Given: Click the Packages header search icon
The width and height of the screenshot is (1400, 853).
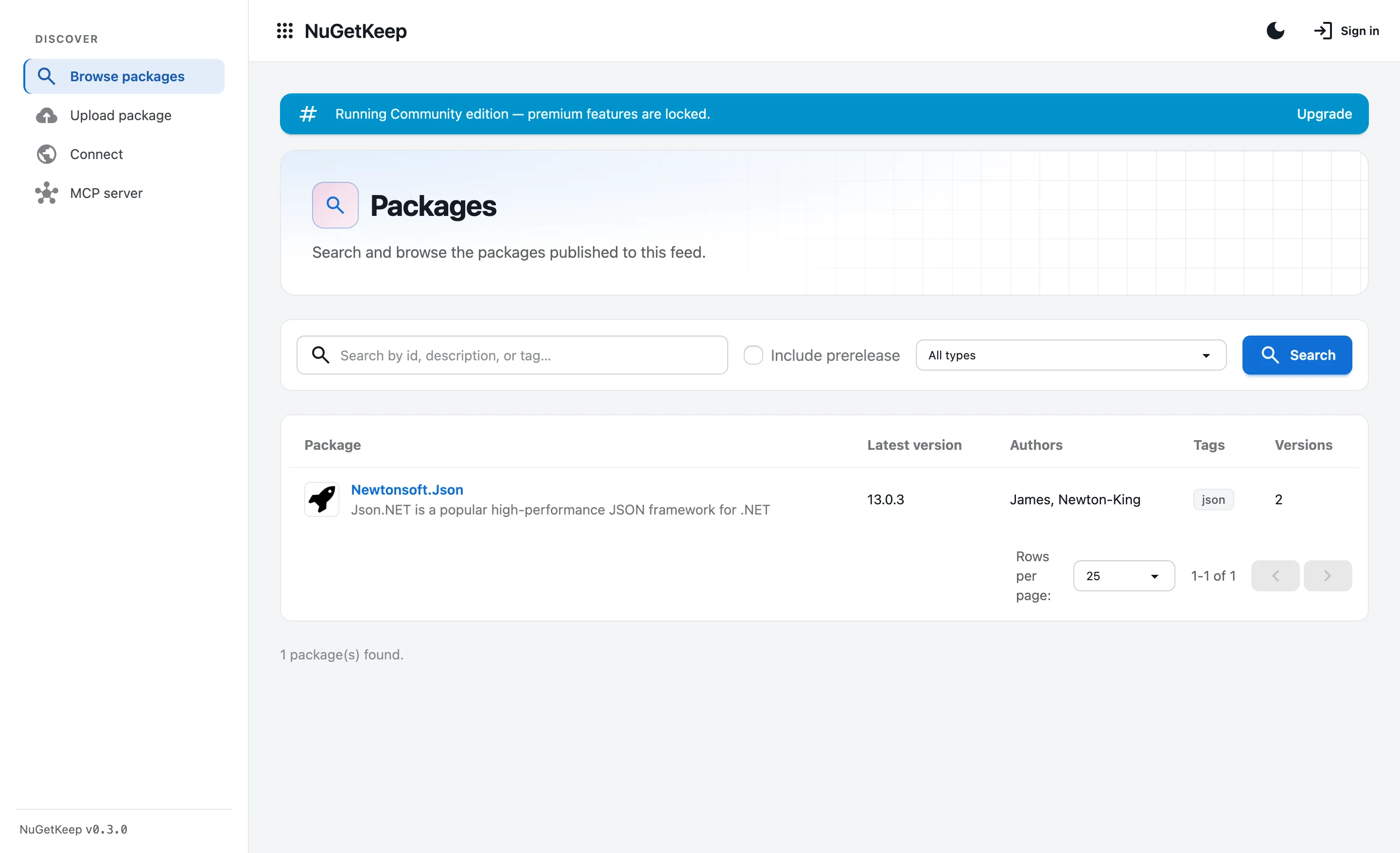Looking at the screenshot, I should [x=335, y=205].
